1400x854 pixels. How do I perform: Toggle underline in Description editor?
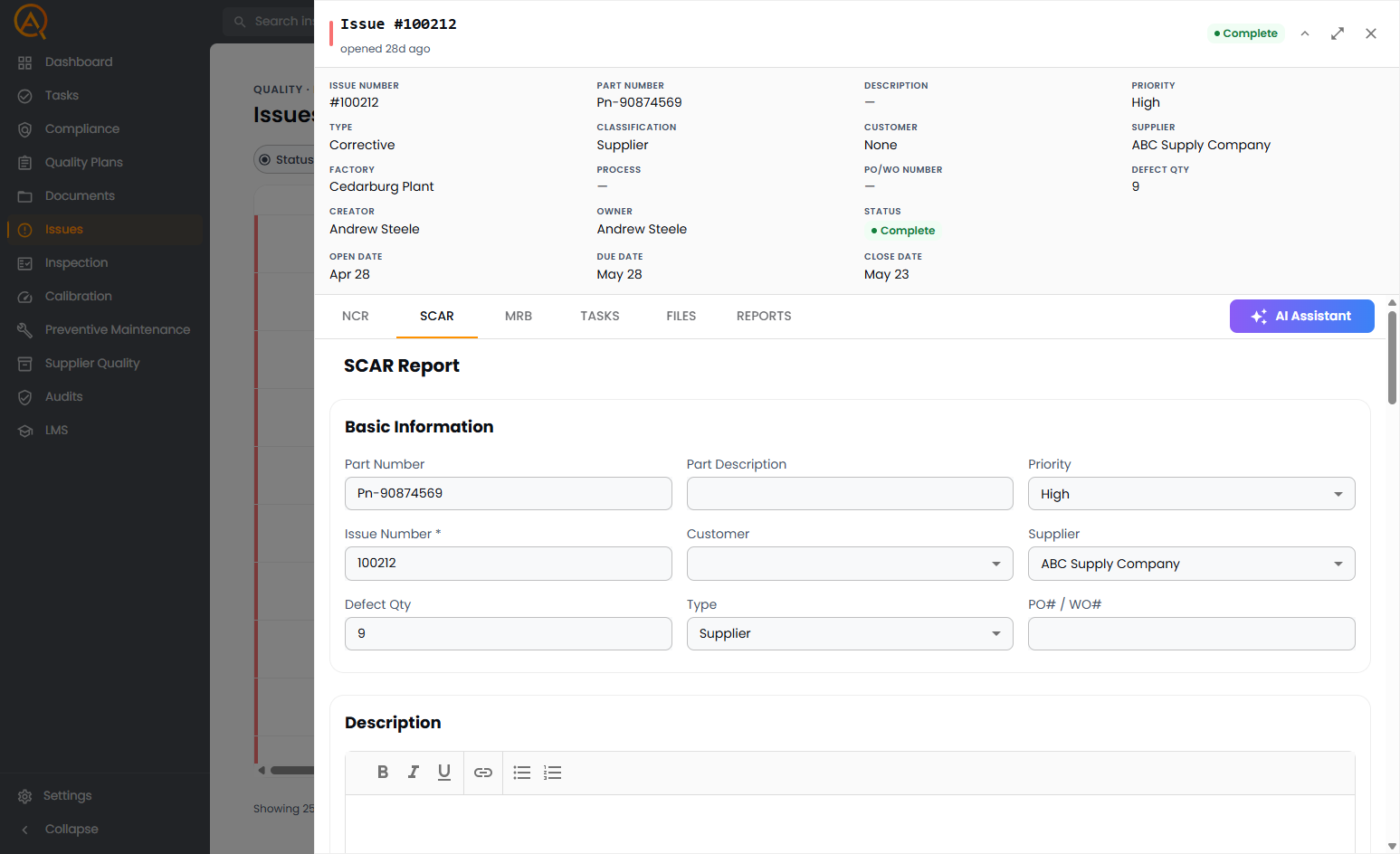(444, 772)
